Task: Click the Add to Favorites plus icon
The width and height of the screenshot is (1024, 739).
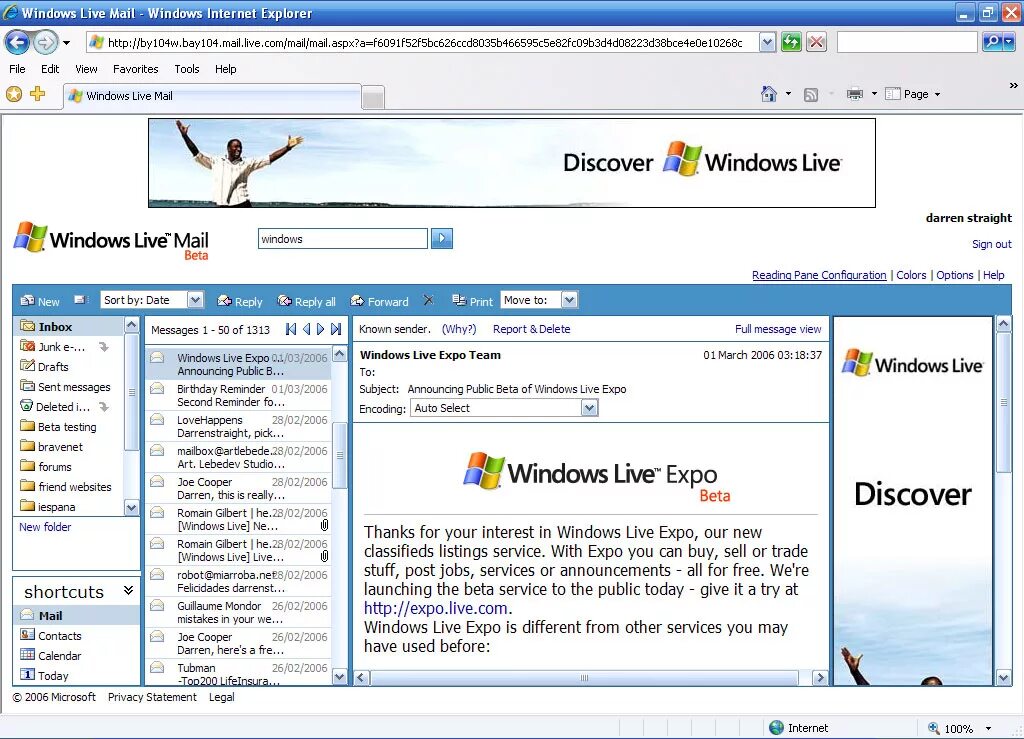Action: pyautogui.click(x=38, y=94)
